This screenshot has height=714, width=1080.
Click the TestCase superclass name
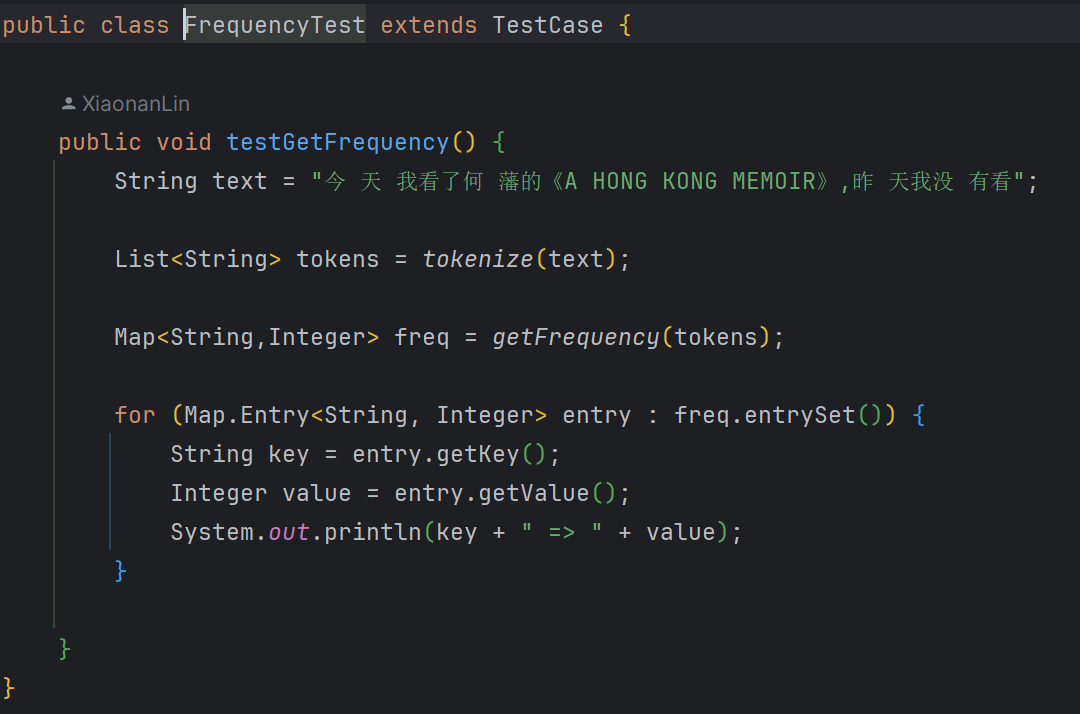coord(547,25)
